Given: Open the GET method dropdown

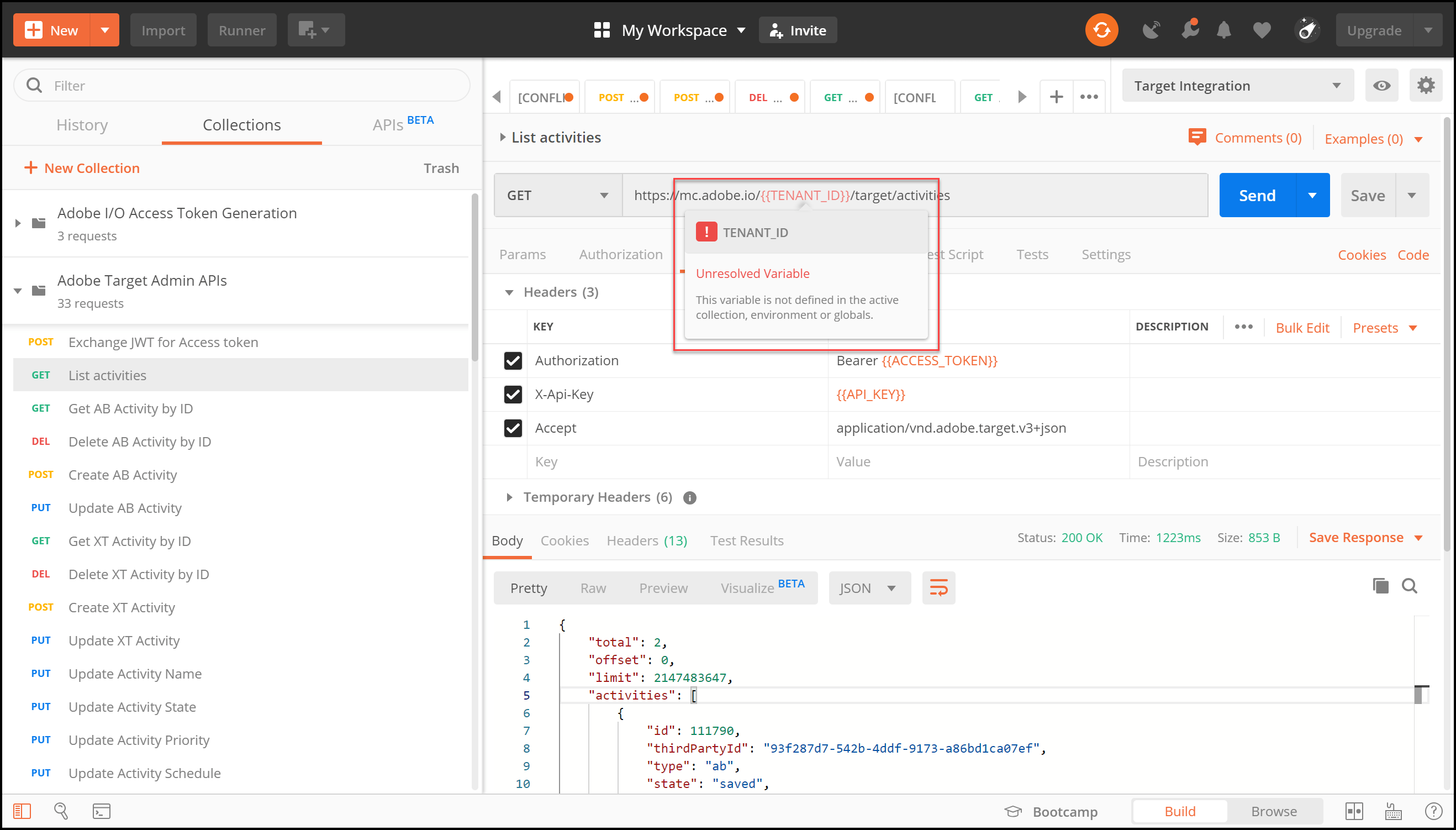Looking at the screenshot, I should tap(557, 196).
